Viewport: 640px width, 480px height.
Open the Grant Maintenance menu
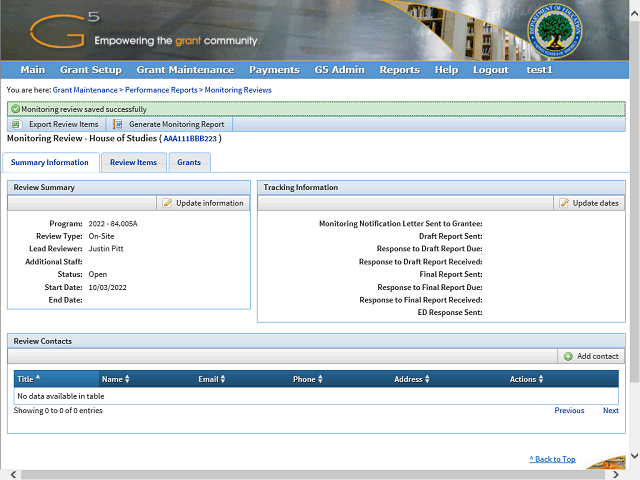click(185, 70)
